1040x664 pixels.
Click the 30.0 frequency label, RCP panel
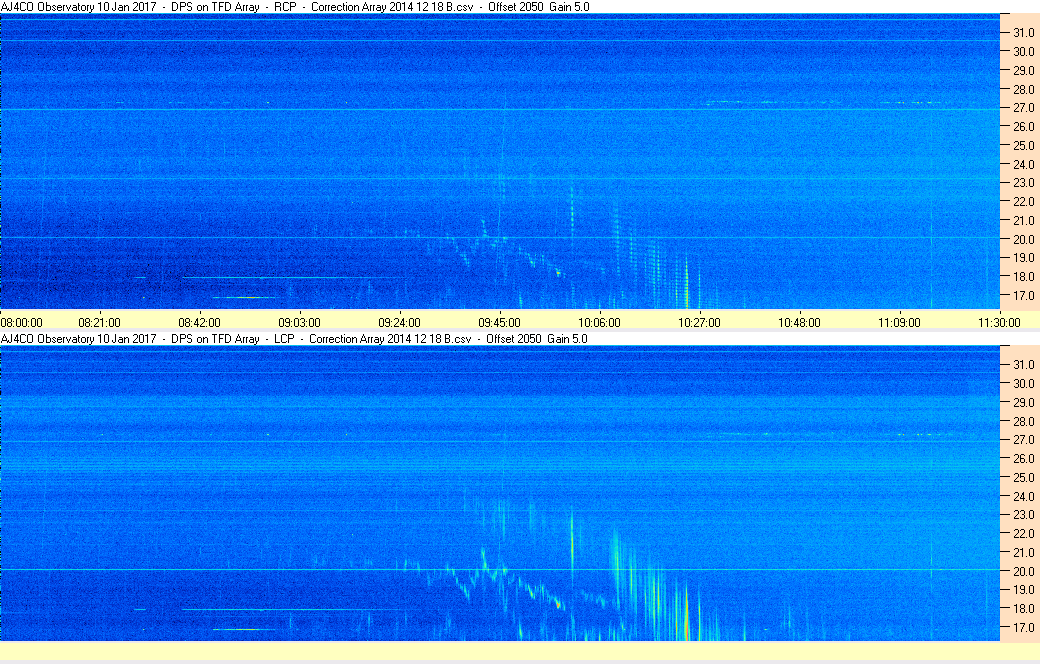[1023, 52]
